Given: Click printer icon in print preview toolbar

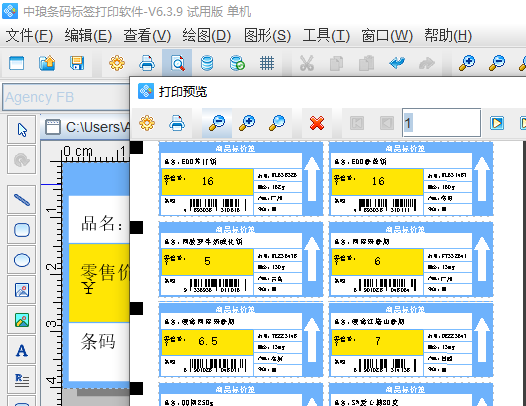Looking at the screenshot, I should (x=177, y=123).
